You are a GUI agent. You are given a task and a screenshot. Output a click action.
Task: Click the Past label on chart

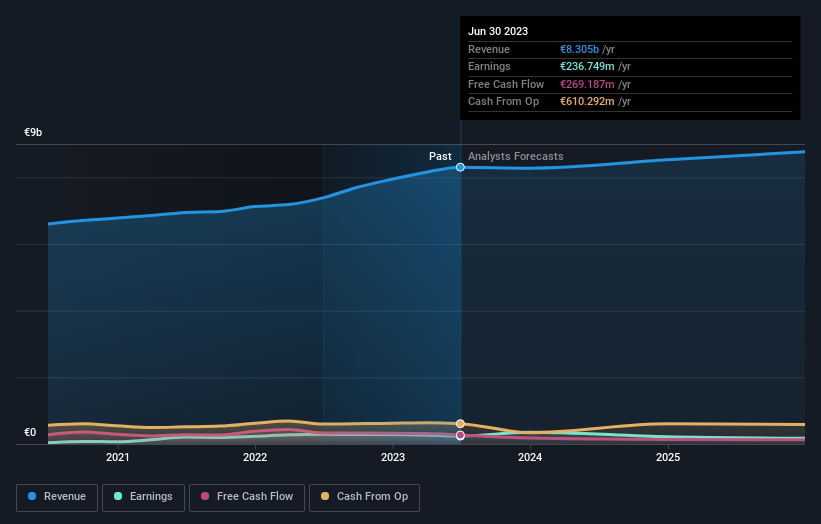[x=440, y=156]
